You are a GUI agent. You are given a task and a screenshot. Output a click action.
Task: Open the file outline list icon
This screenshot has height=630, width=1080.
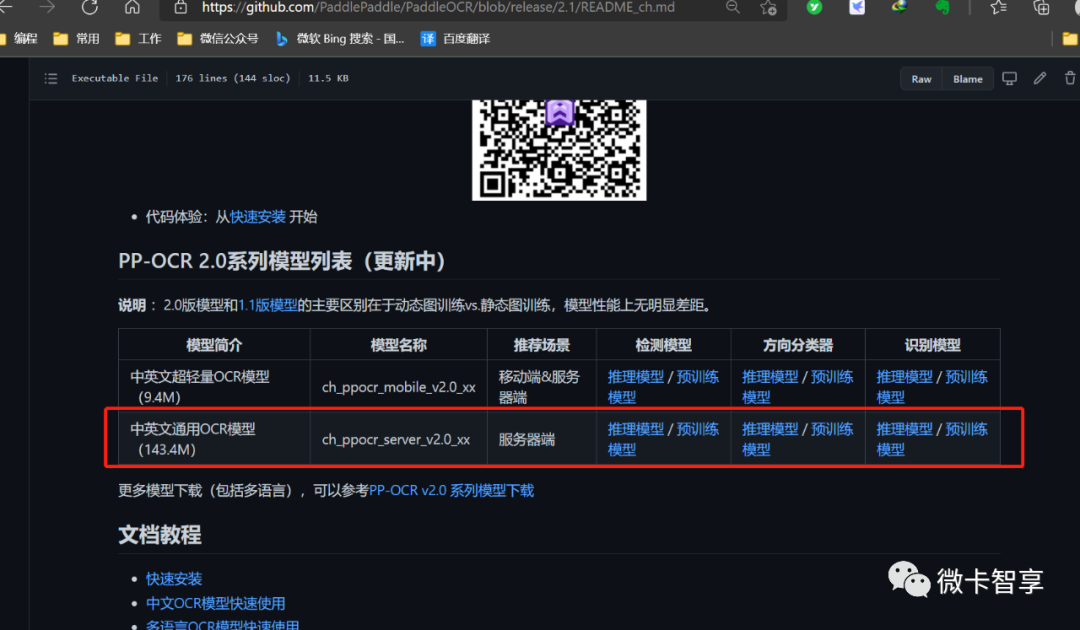pyautogui.click(x=51, y=78)
